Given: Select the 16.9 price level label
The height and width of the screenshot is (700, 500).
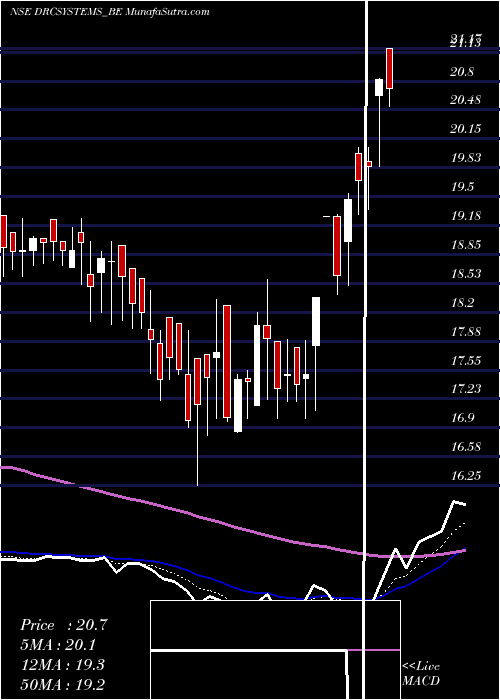Looking at the screenshot, I should 463,418.
